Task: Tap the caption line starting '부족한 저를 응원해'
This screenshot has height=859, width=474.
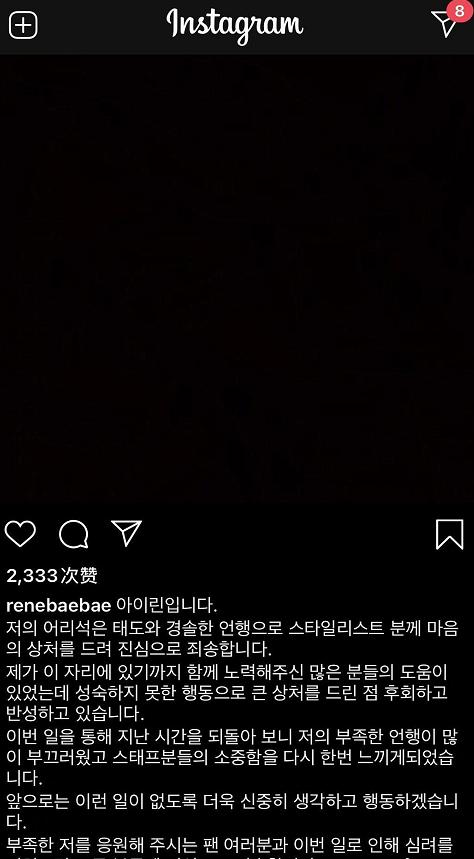Action: 230,844
